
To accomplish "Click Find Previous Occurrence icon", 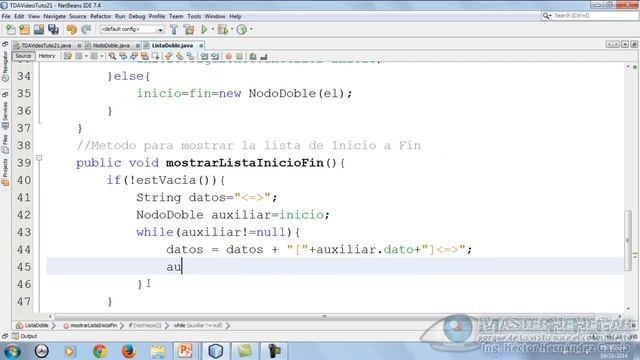I will [x=123, y=56].
